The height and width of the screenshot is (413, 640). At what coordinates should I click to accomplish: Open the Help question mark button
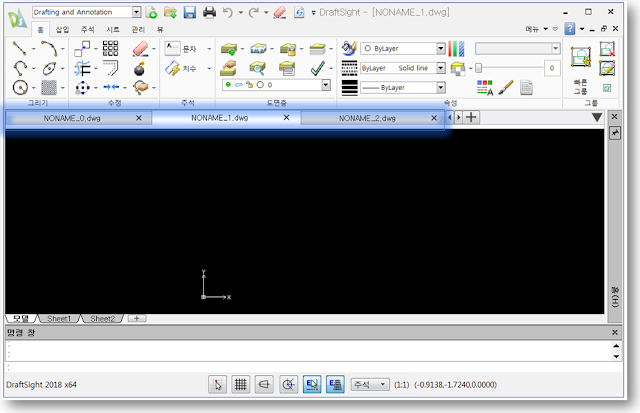(569, 29)
